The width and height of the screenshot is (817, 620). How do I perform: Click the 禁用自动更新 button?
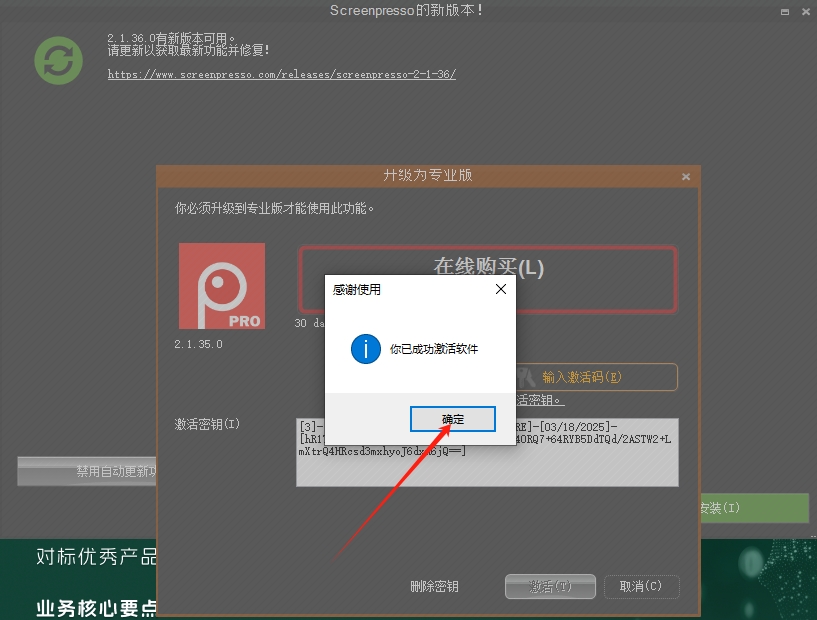[x=88, y=471]
